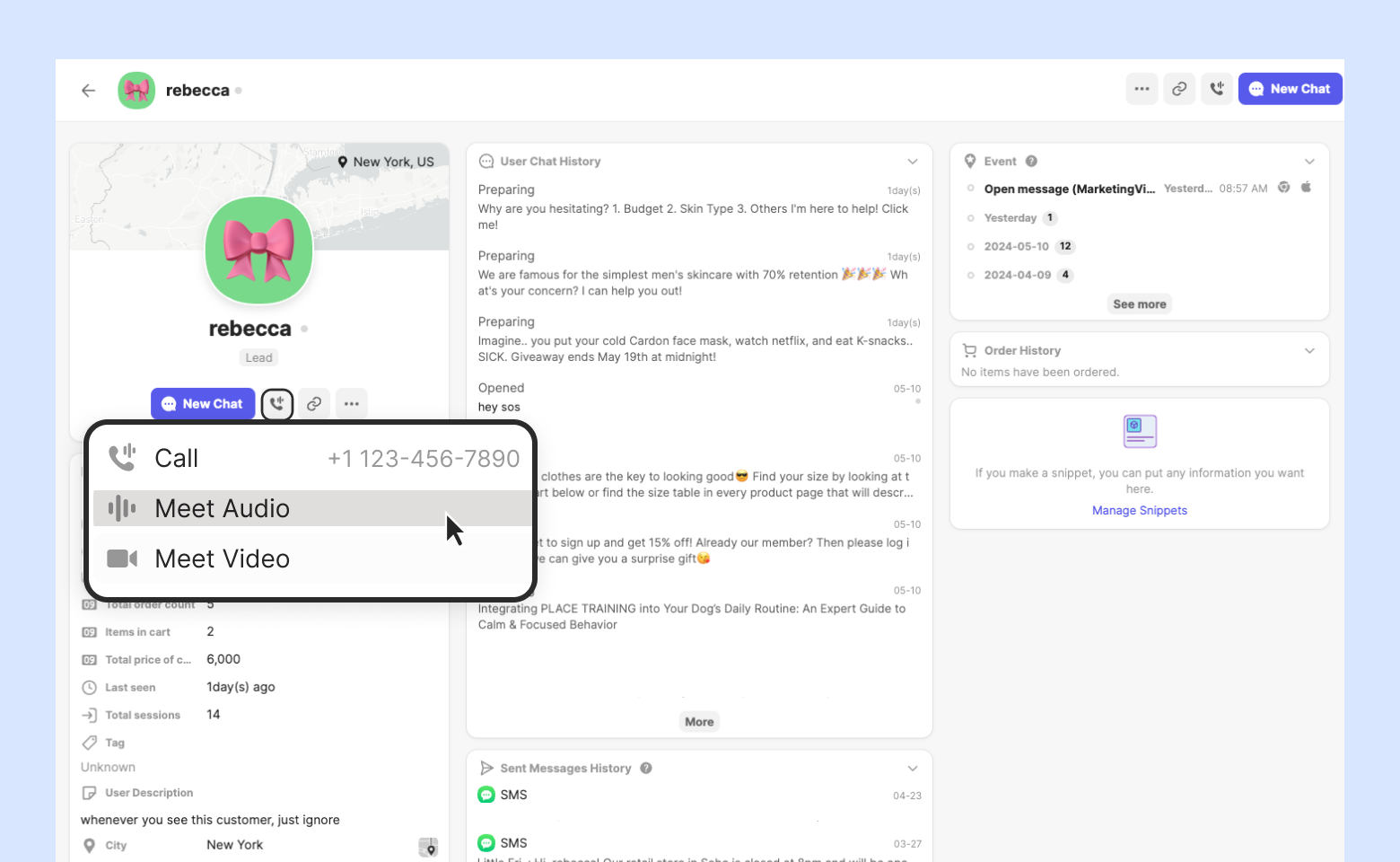The height and width of the screenshot is (862, 1400).
Task: Collapse the Sent Messages History panel
Action: click(x=913, y=769)
